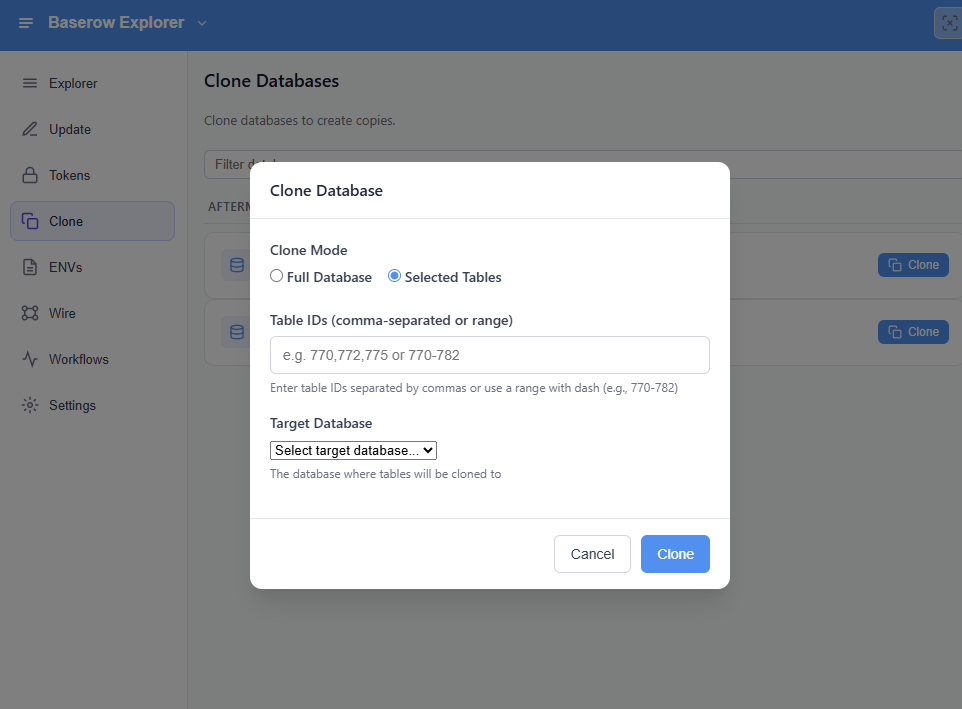This screenshot has width=962, height=709.
Task: Open the Select target database dropdown
Action: [x=353, y=451]
